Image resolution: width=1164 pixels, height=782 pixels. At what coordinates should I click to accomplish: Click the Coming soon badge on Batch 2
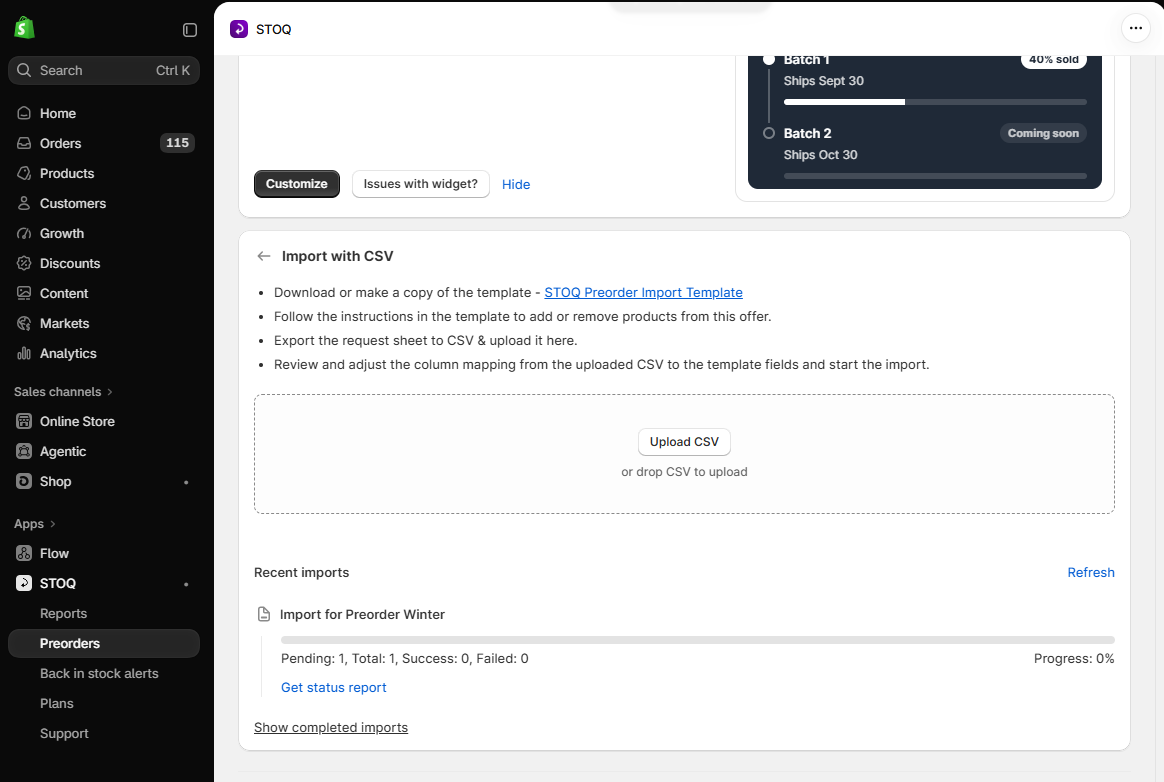[x=1043, y=133]
